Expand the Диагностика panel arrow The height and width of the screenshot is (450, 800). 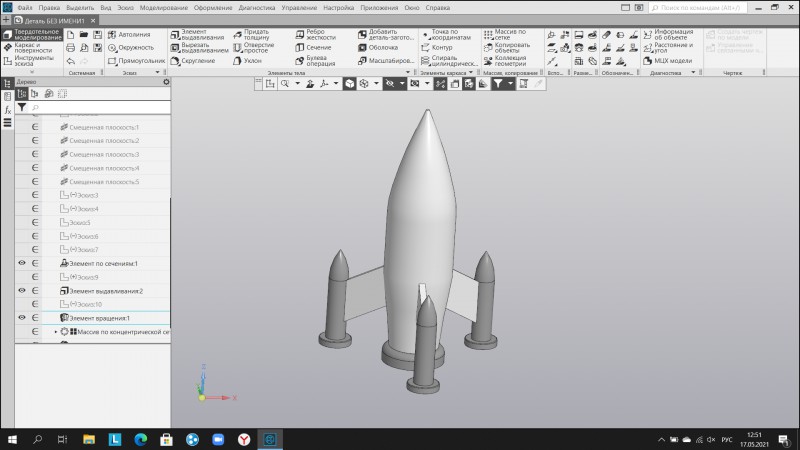pyautogui.click(x=693, y=72)
